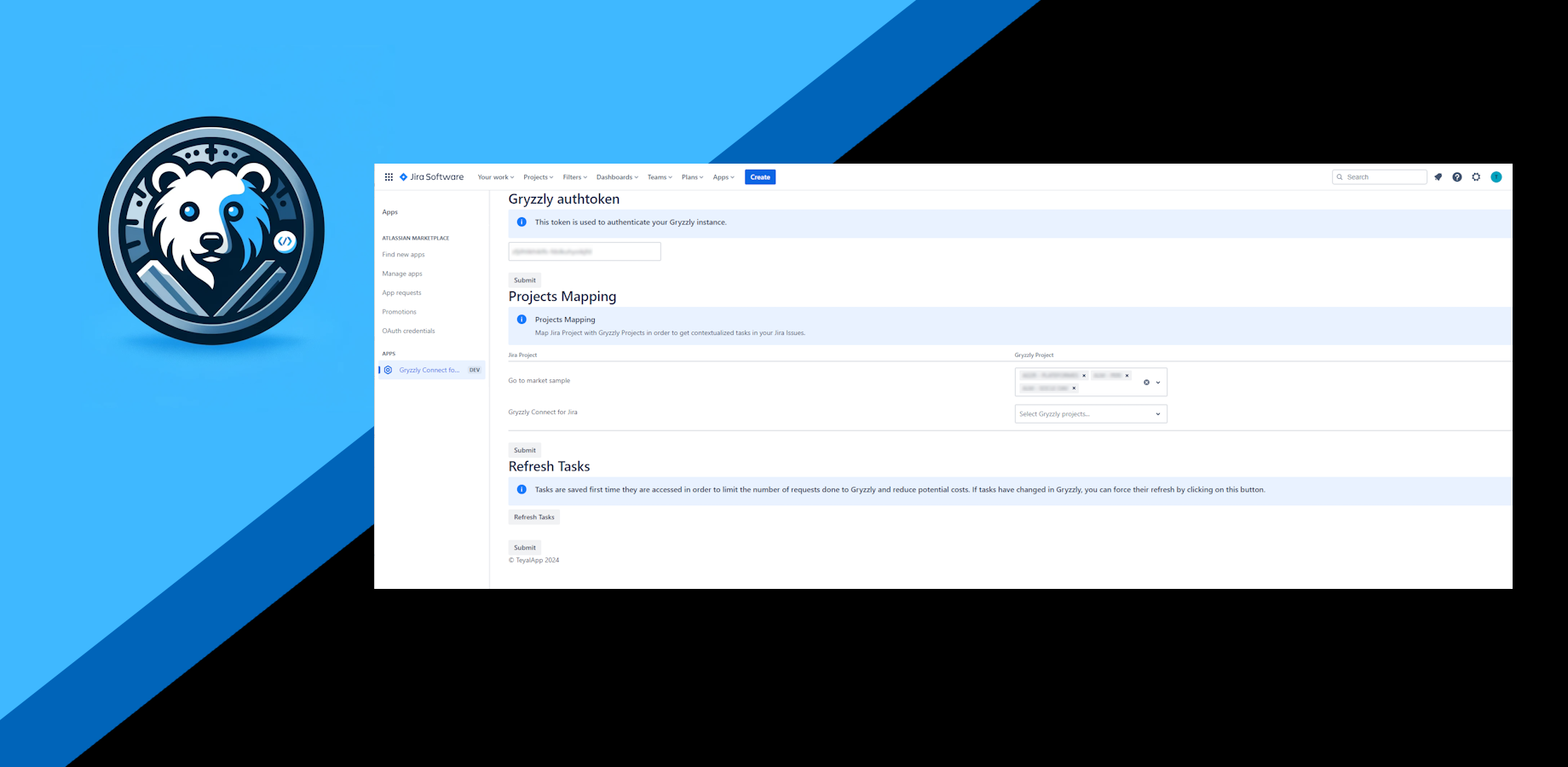Expand the Plans menu
Image resolution: width=1568 pixels, height=767 pixels.
693,177
